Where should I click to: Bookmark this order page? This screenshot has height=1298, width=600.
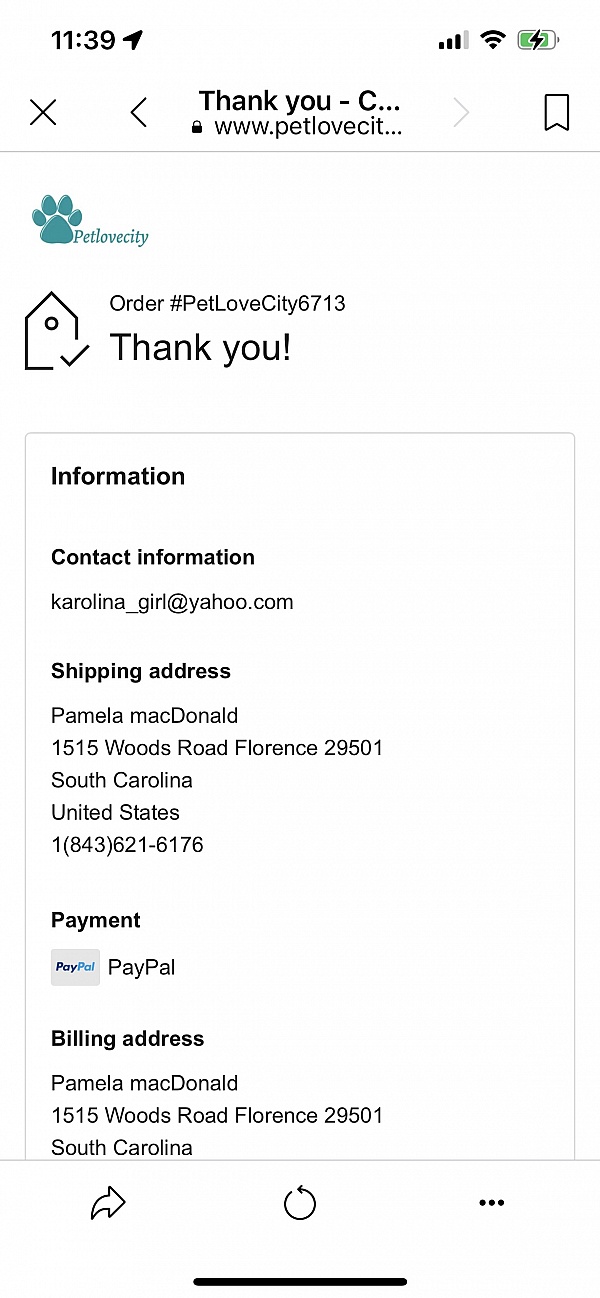pyautogui.click(x=557, y=113)
